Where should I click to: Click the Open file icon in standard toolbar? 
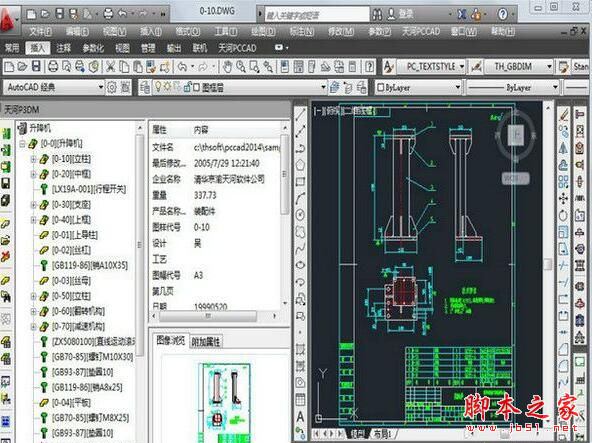pos(22,67)
